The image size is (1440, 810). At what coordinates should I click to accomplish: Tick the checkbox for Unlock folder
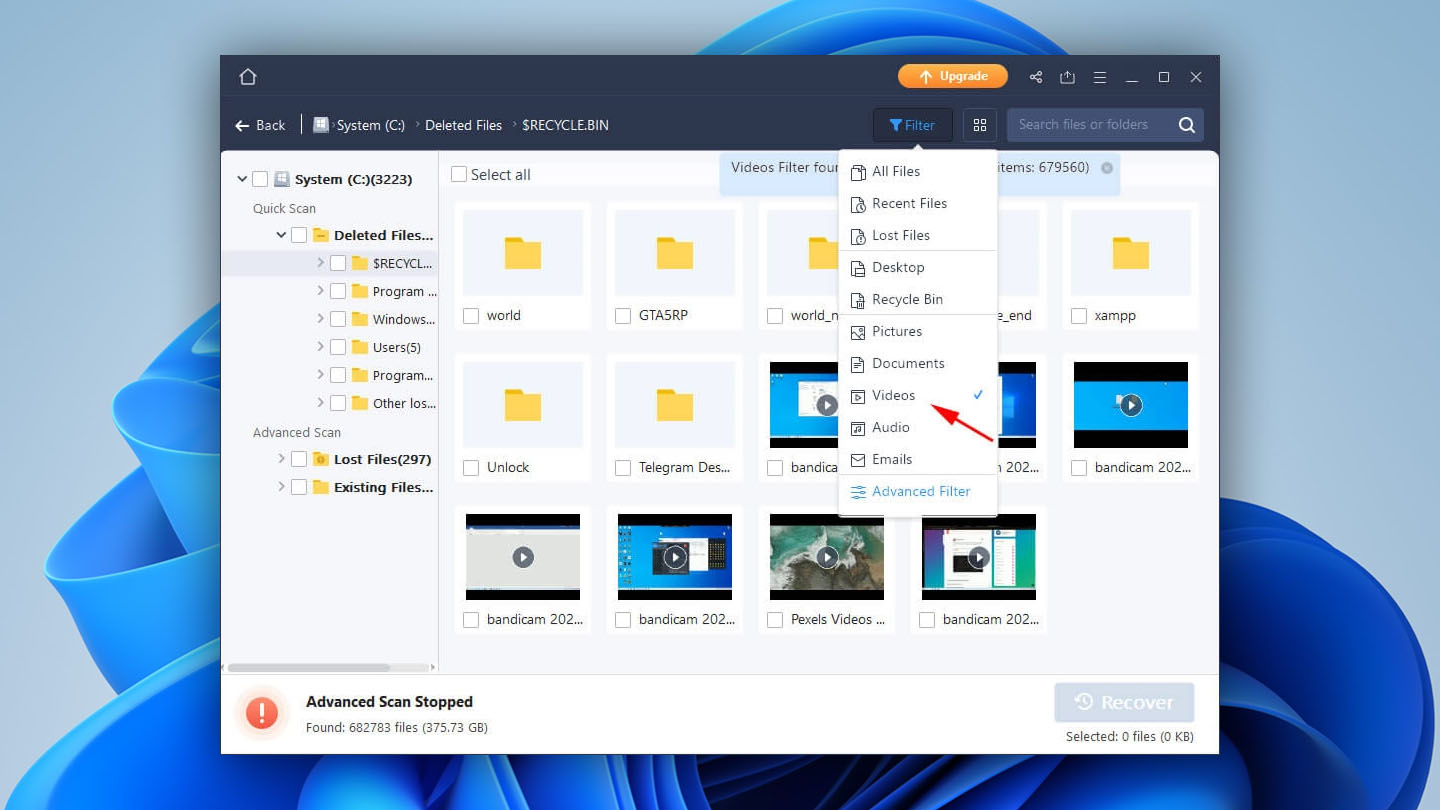(471, 468)
